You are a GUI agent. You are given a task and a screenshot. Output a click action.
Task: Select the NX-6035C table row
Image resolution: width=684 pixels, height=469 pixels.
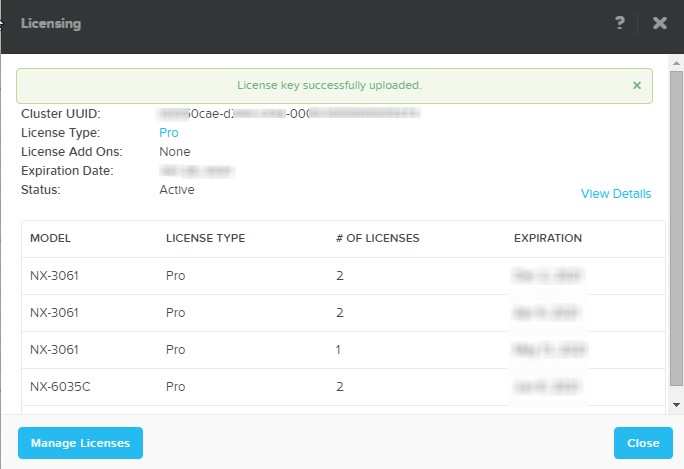342,387
